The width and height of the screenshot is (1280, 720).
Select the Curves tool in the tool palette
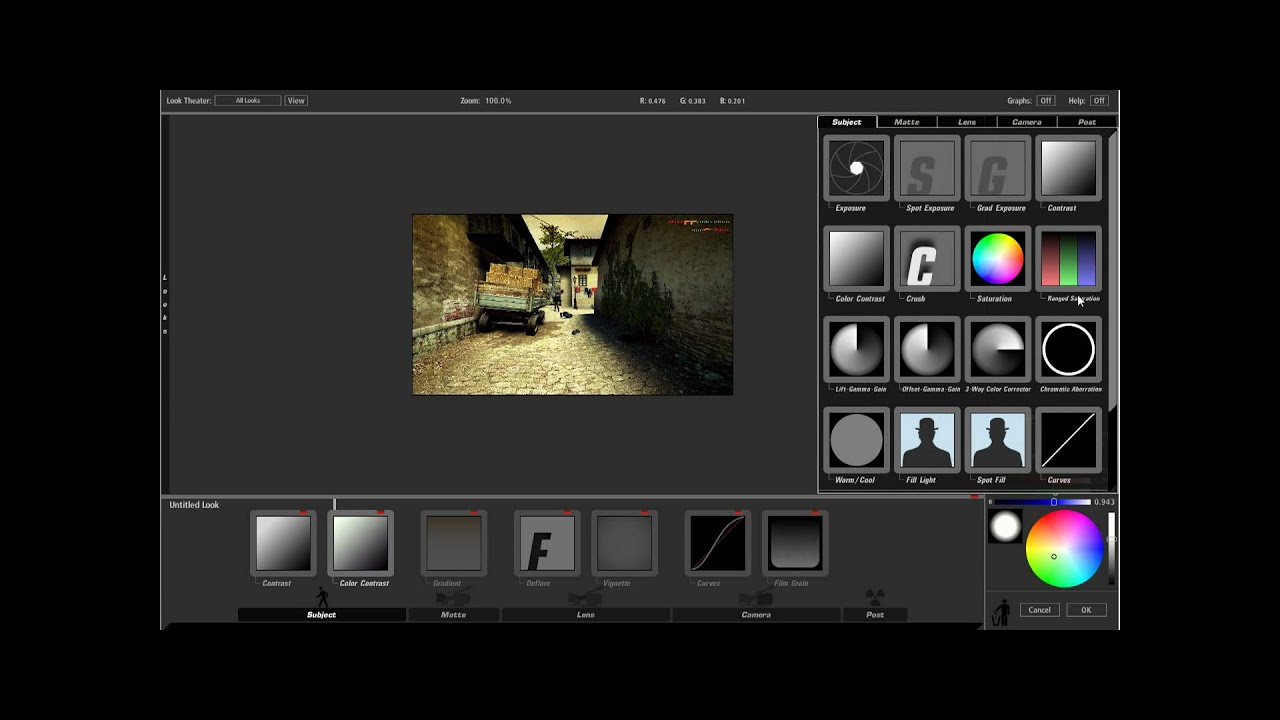click(x=1068, y=440)
